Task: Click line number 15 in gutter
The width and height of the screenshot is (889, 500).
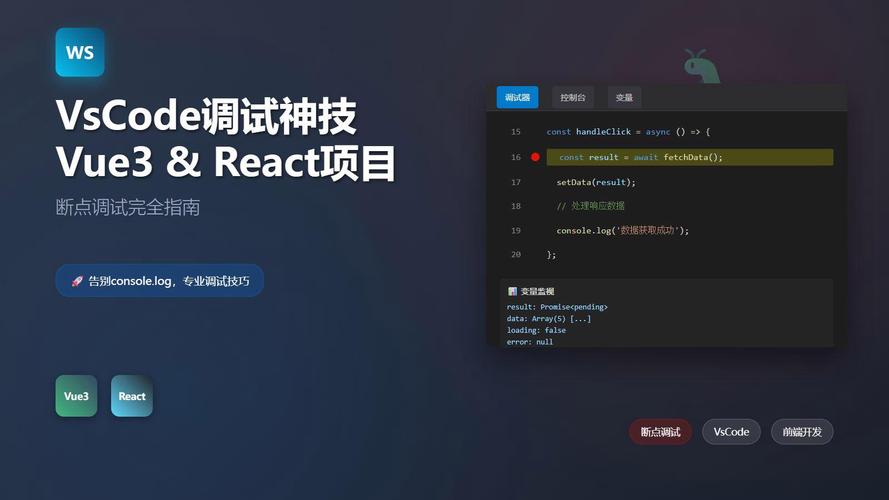Action: tap(515, 132)
